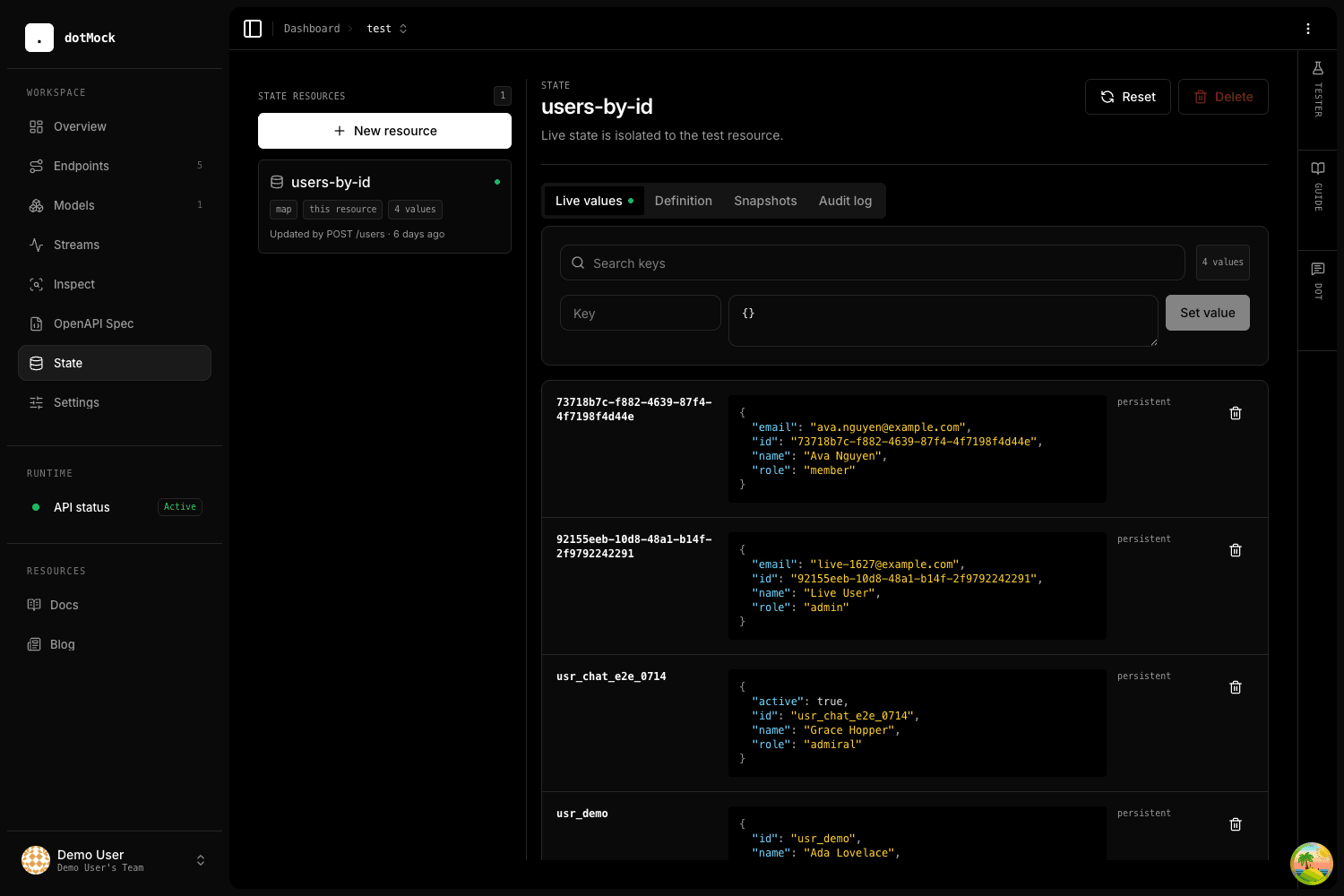Click the Reset button
The height and width of the screenshot is (896, 1344).
[x=1128, y=97]
